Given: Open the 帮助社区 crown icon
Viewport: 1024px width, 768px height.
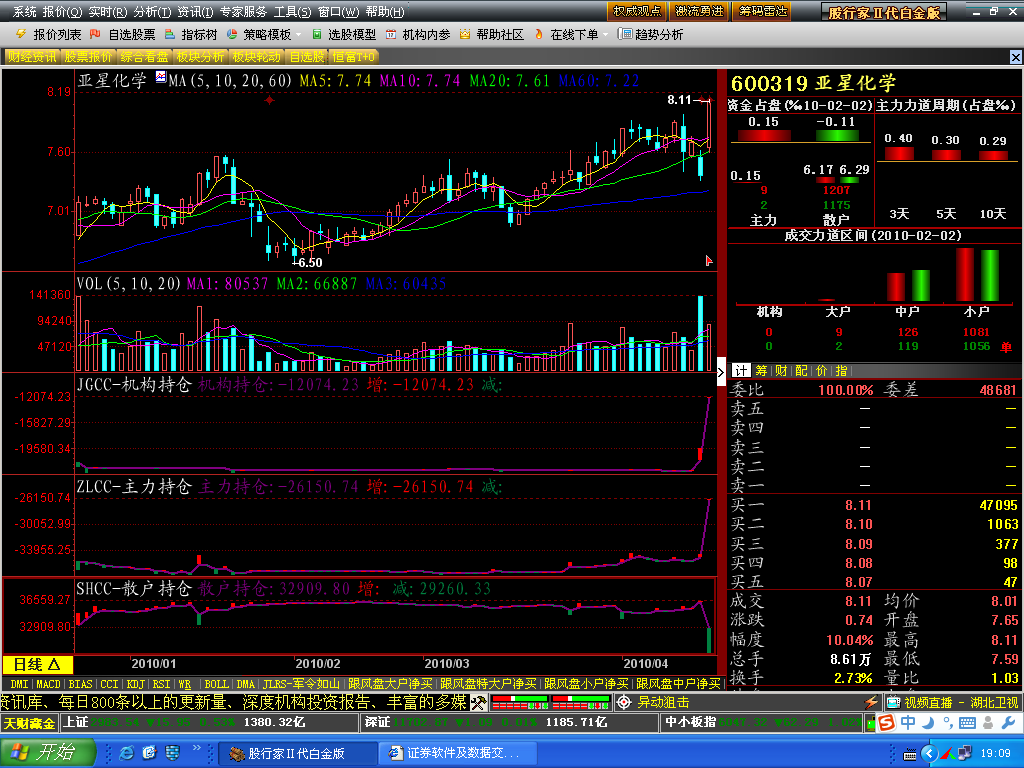Looking at the screenshot, I should click(464, 34).
